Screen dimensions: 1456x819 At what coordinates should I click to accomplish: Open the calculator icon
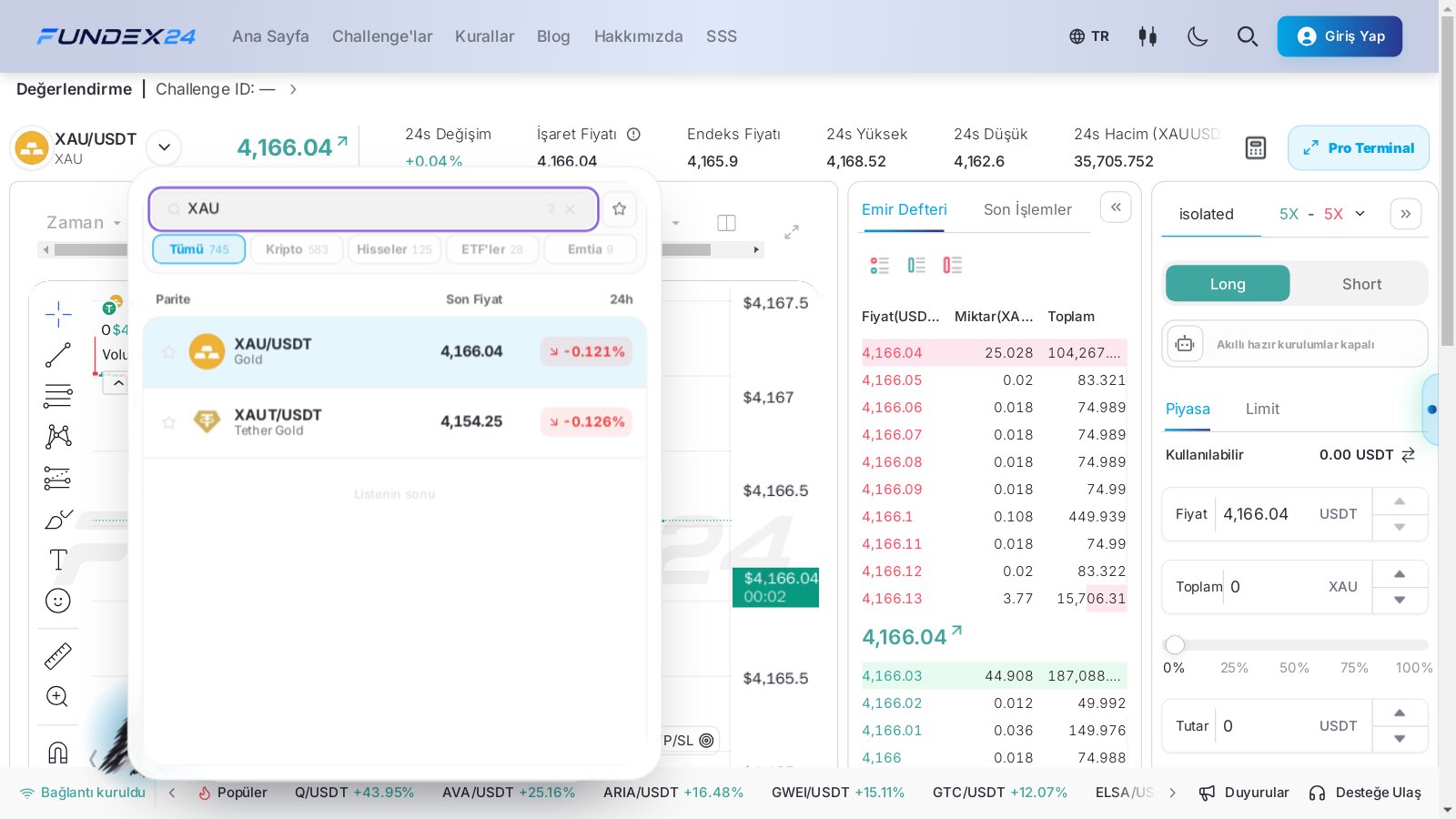pos(1256,148)
